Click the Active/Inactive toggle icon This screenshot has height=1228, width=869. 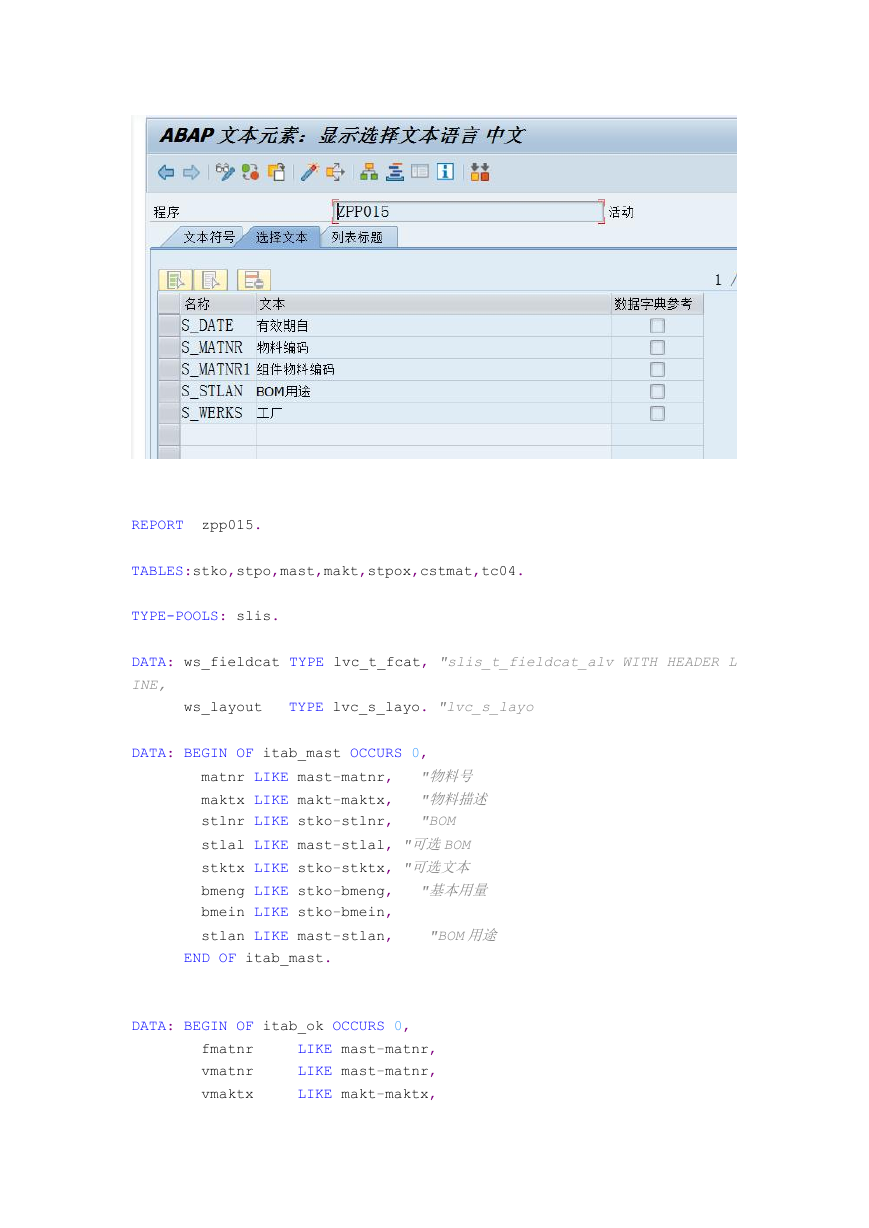point(250,172)
